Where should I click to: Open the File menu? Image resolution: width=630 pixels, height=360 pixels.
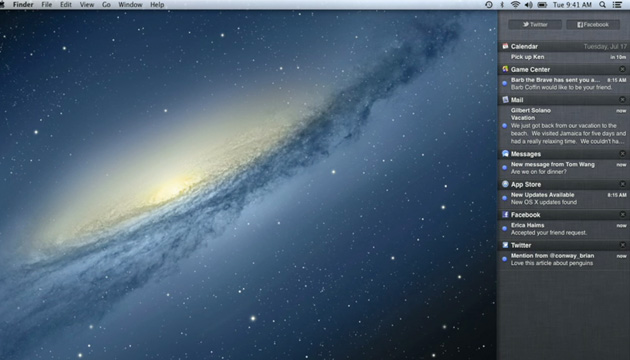point(47,5)
